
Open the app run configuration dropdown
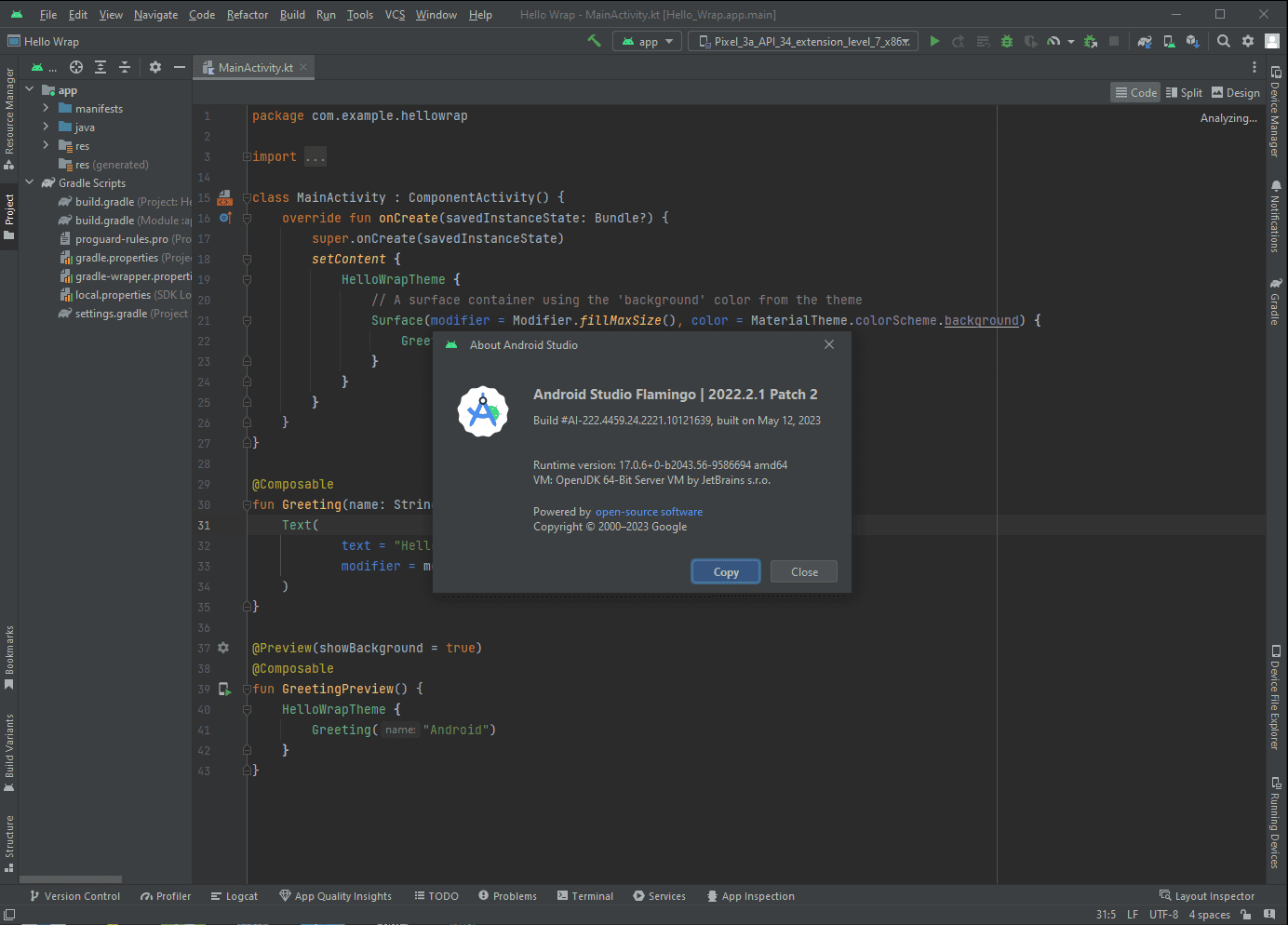[648, 41]
